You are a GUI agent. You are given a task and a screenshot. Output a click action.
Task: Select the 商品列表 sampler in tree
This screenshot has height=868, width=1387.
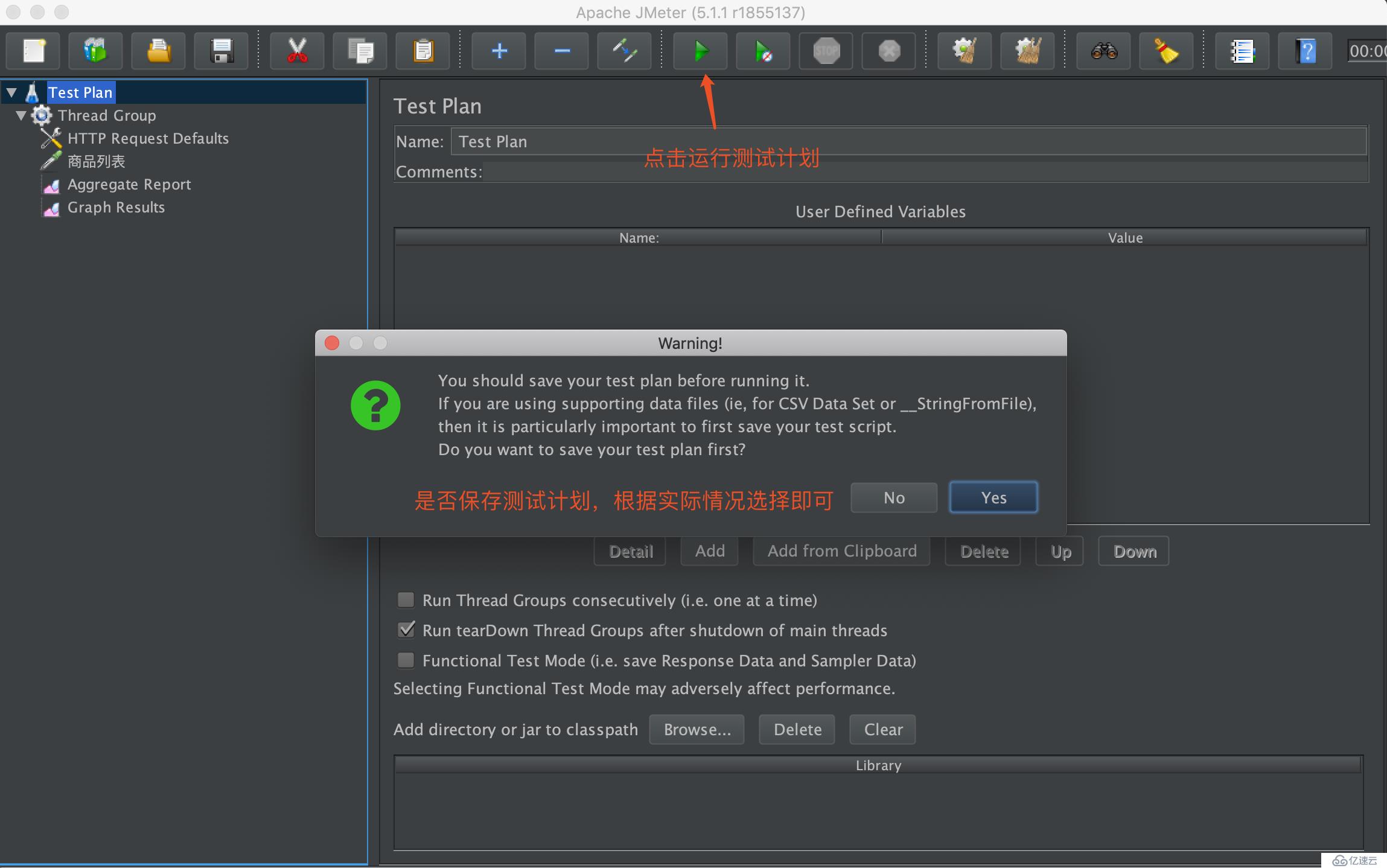pyautogui.click(x=96, y=161)
